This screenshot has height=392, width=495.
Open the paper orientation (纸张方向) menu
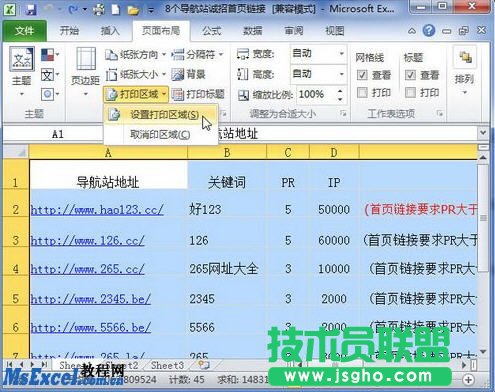[135, 54]
